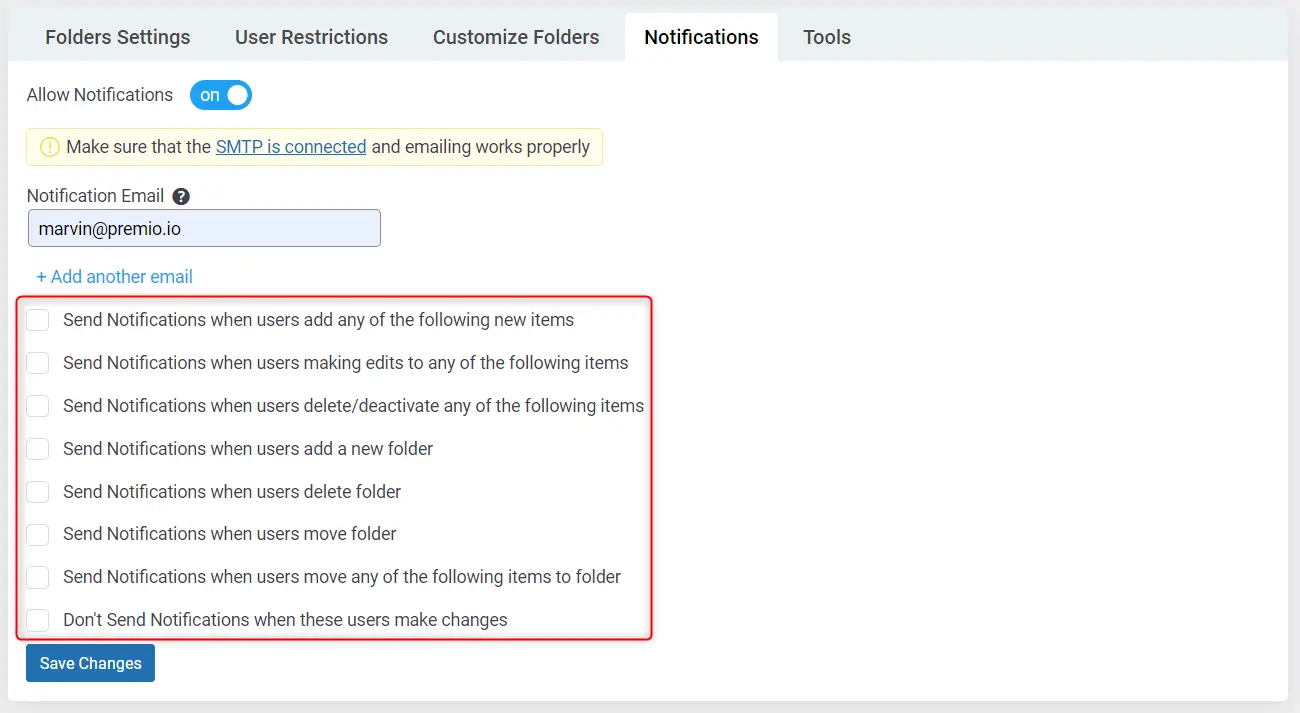Check Don't Send Notifications for these users
The image size is (1300, 713).
click(38, 620)
